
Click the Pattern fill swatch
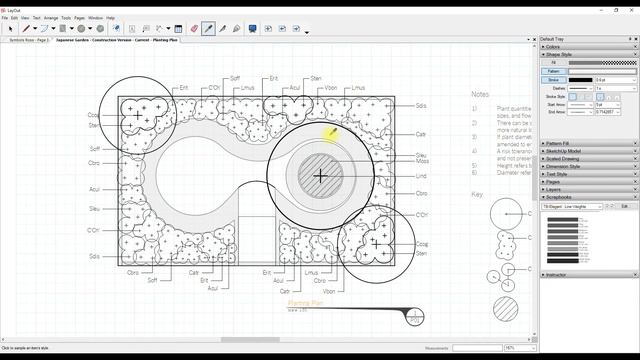(602, 71)
